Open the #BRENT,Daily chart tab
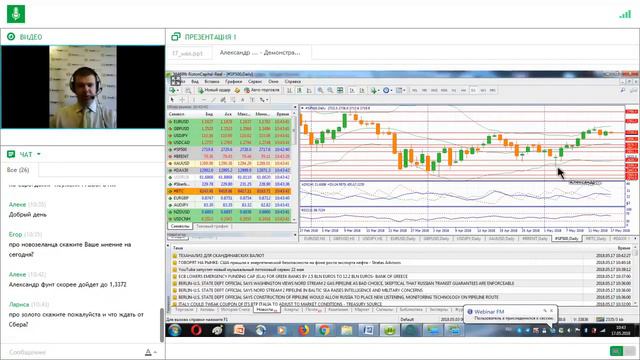Viewport: 640px width, 360px height. (x=535, y=238)
